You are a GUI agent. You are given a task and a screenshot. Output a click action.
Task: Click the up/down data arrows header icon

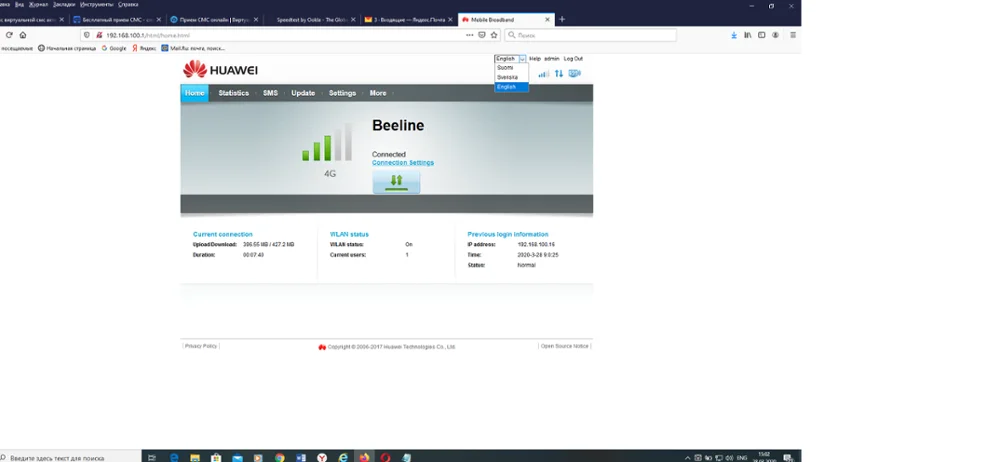pos(559,74)
